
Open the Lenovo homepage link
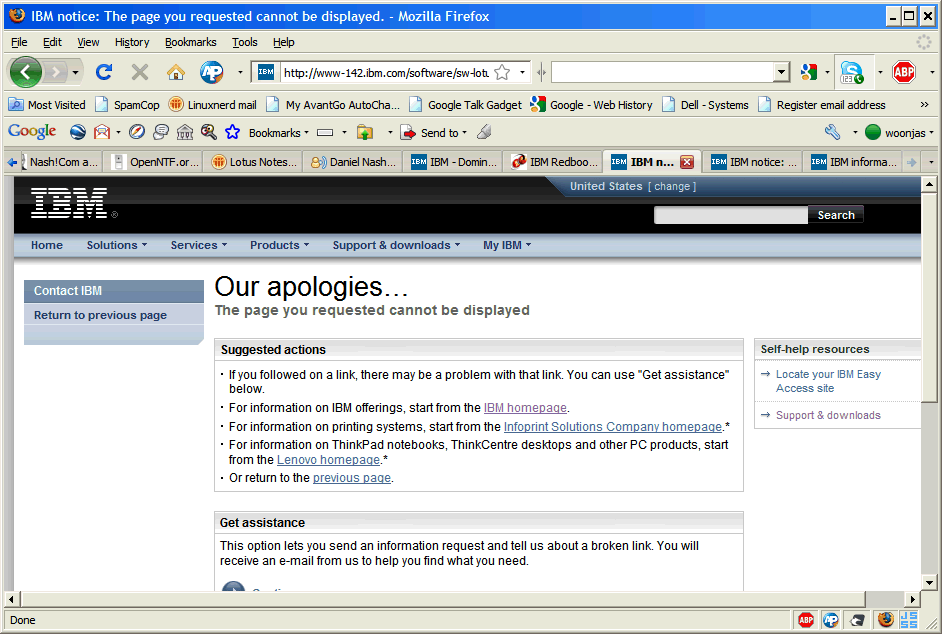328,460
